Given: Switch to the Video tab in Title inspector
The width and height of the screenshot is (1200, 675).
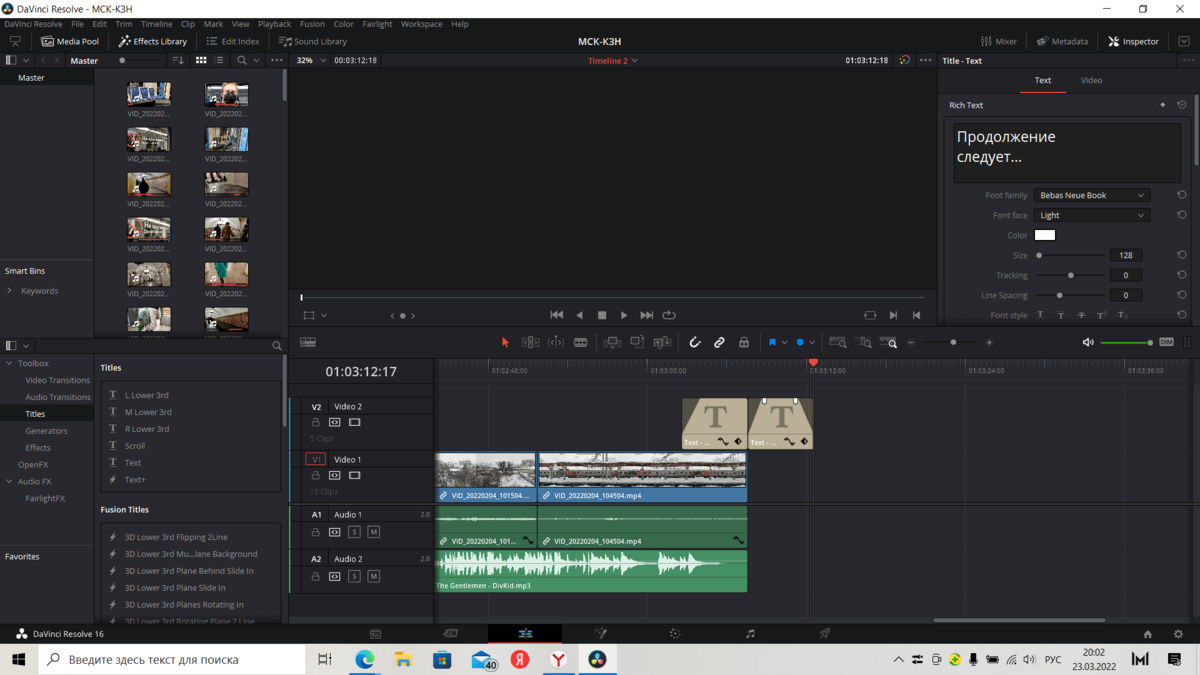Looking at the screenshot, I should (x=1091, y=80).
